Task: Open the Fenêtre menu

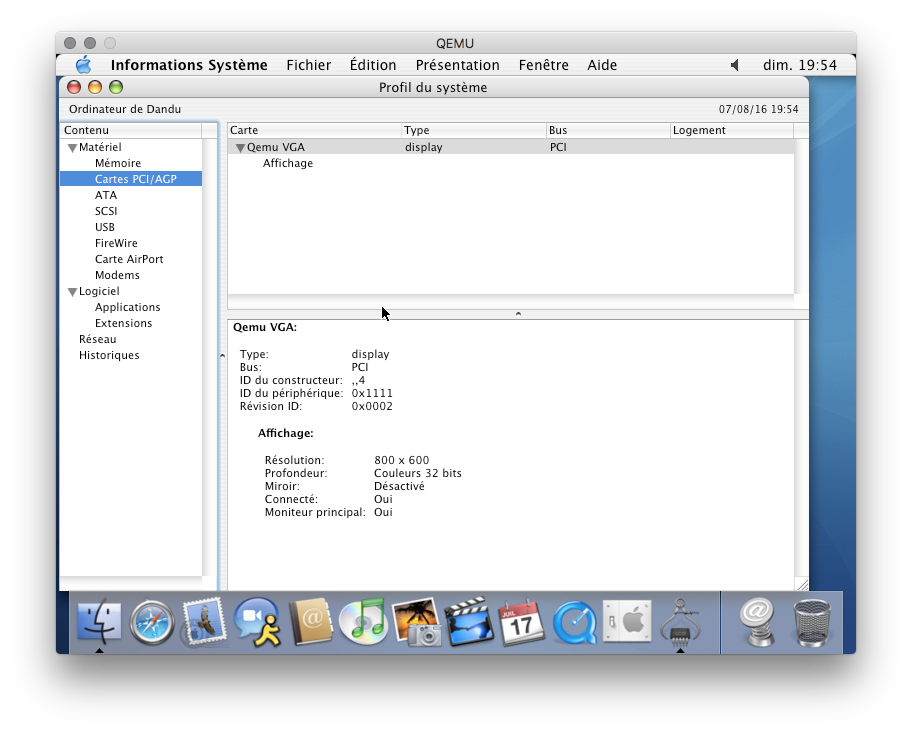Action: click(543, 65)
